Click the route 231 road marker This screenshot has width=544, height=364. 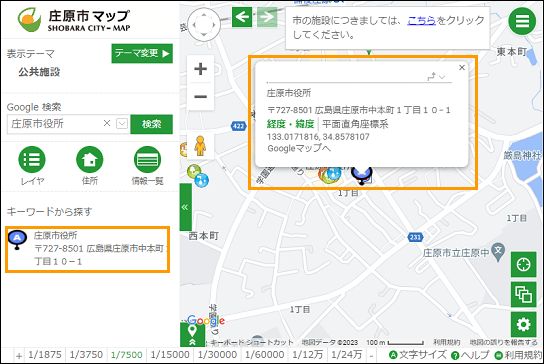click(415, 237)
